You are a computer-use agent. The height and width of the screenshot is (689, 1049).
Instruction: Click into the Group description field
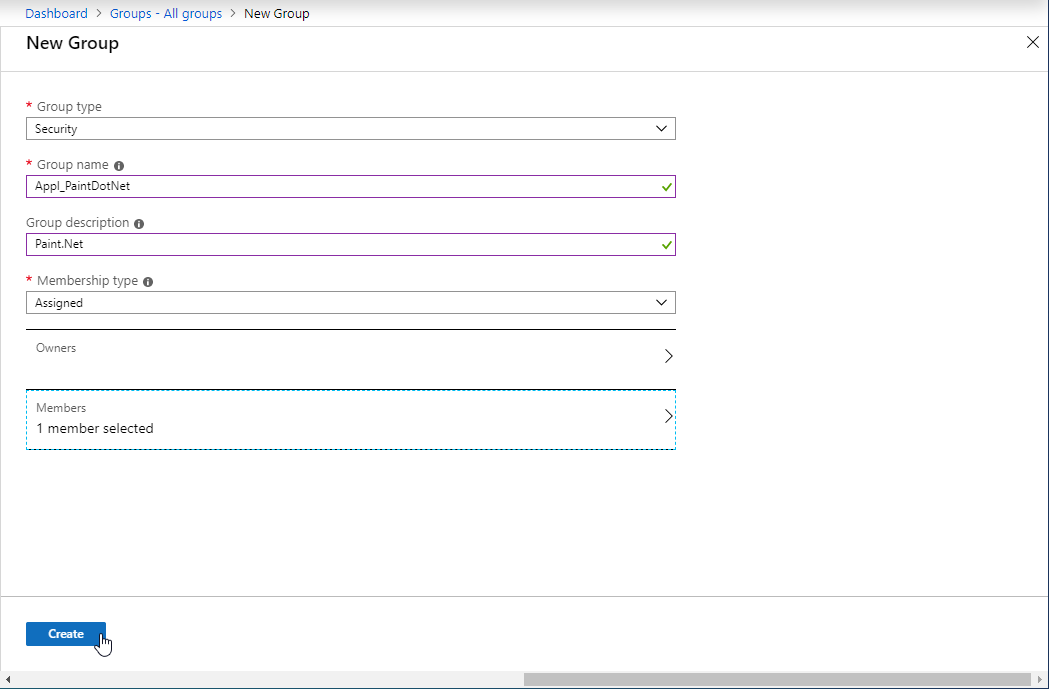coord(340,245)
